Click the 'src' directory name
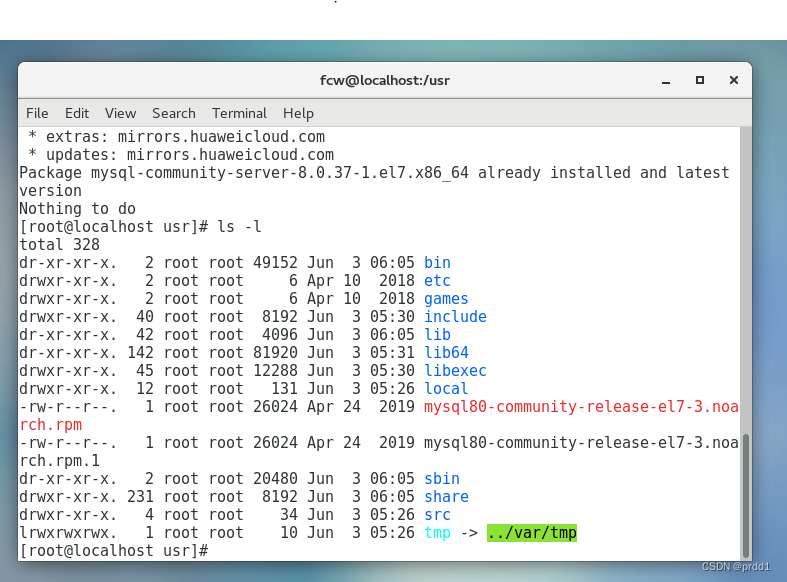 (437, 515)
